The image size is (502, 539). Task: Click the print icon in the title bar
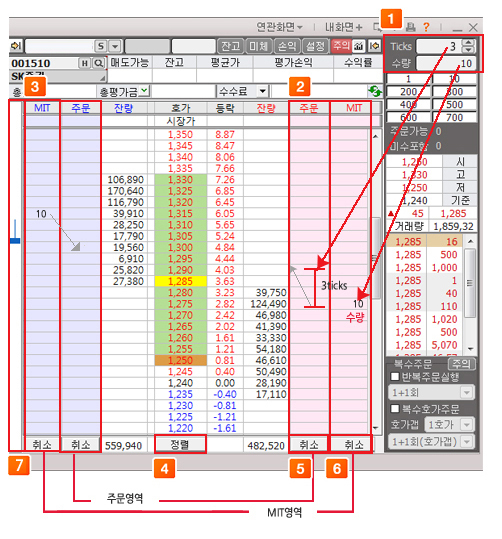[x=411, y=27]
